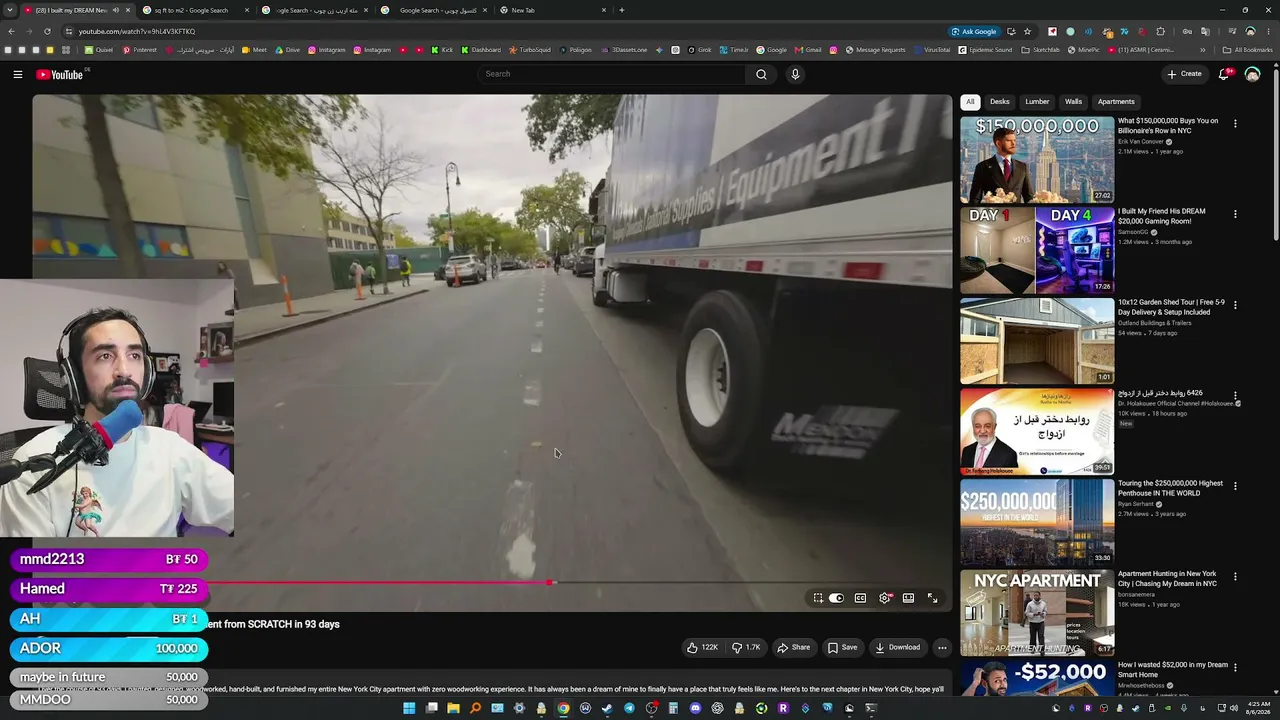Start voice search with the microphone
The width and height of the screenshot is (1280, 720).
(795, 74)
